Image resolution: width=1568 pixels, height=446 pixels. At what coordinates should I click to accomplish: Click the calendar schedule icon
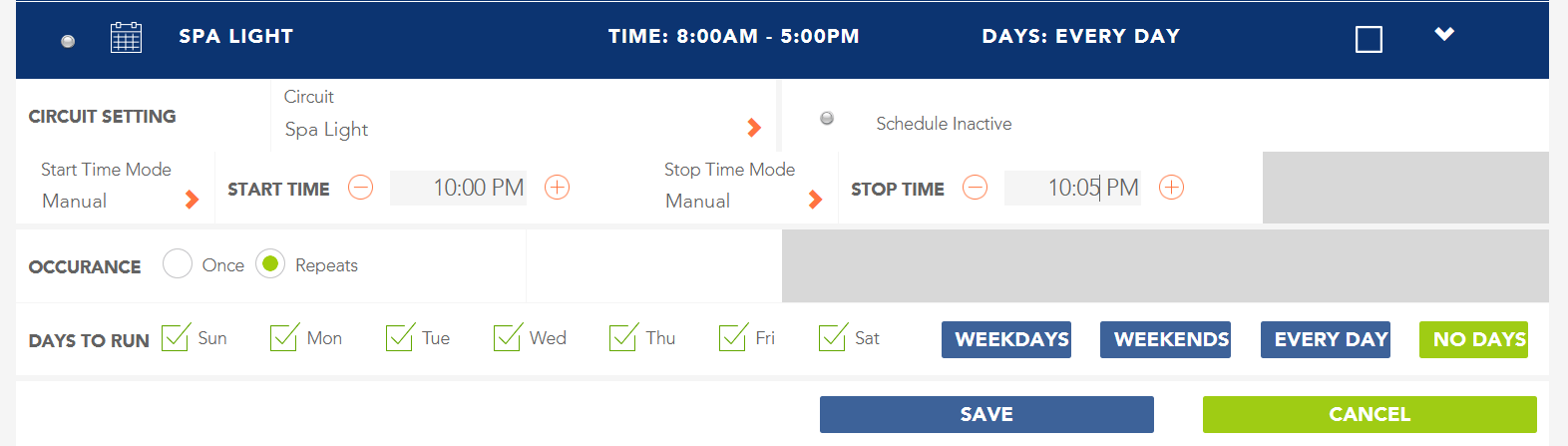126,38
